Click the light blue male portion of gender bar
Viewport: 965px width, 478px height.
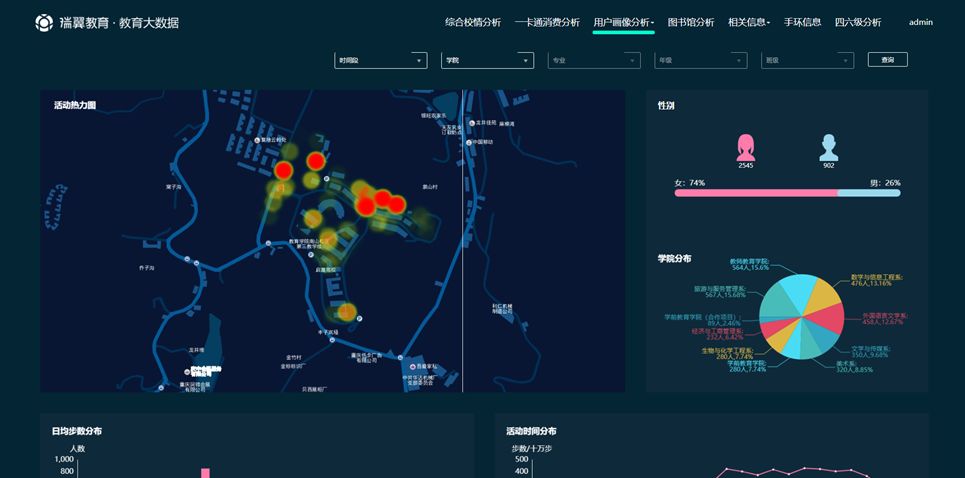pos(869,193)
